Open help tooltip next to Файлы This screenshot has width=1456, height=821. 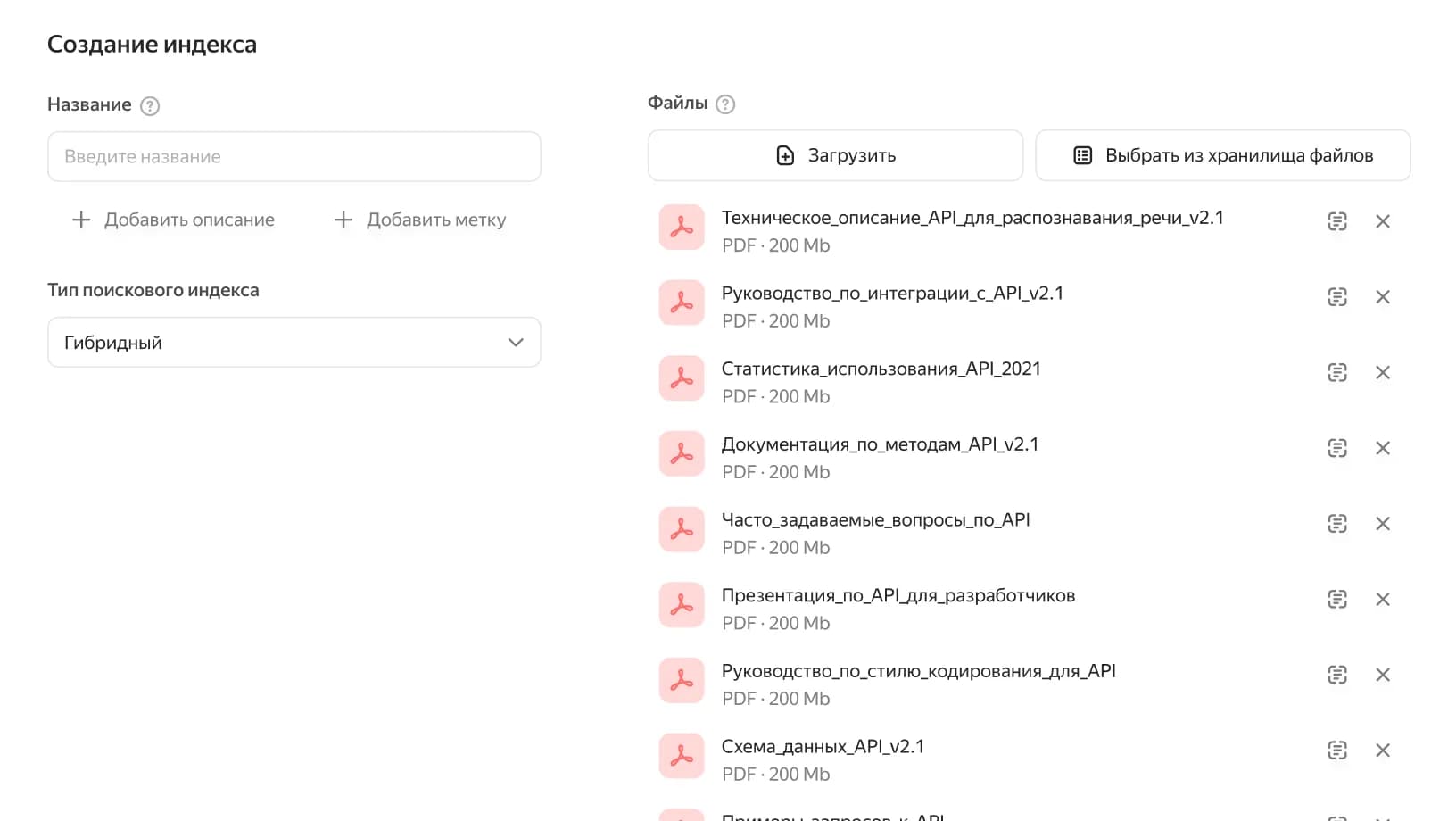click(x=726, y=104)
